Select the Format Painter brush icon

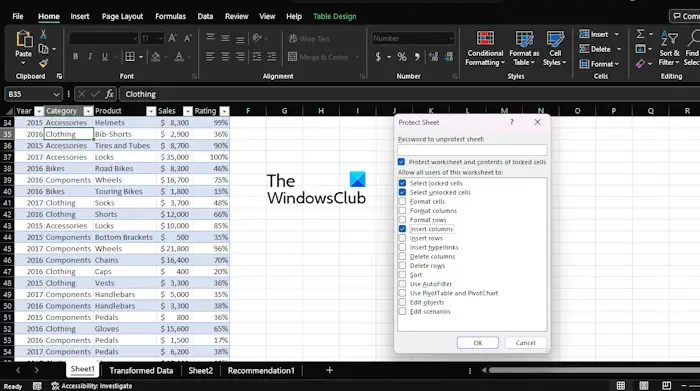click(43, 63)
